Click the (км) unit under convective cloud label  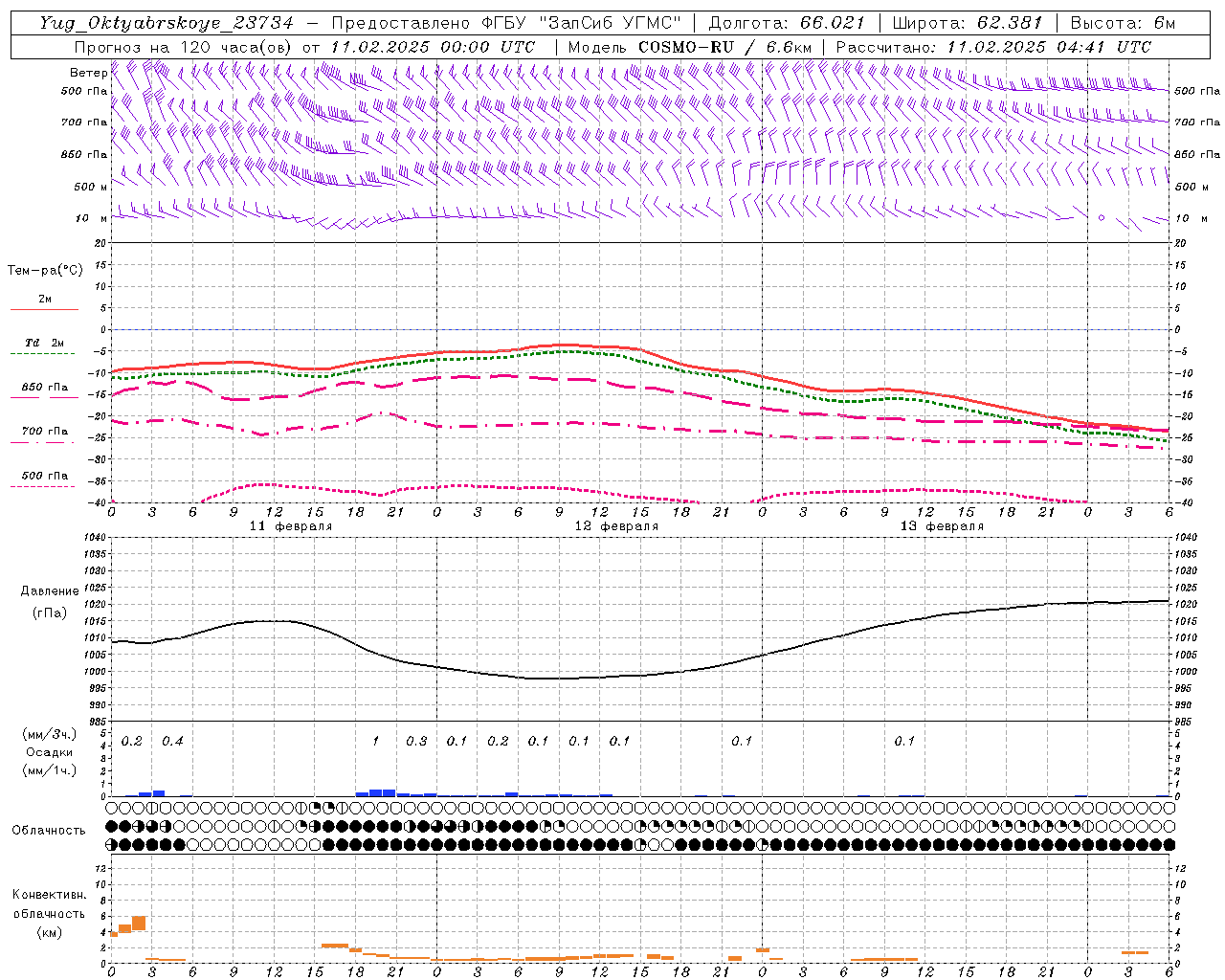click(x=50, y=932)
